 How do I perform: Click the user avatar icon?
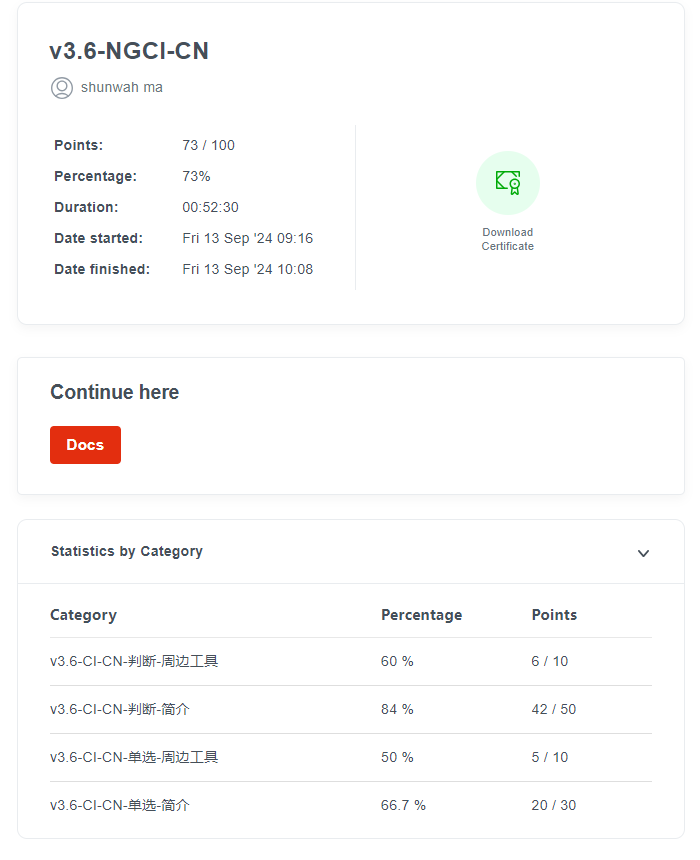pos(62,88)
